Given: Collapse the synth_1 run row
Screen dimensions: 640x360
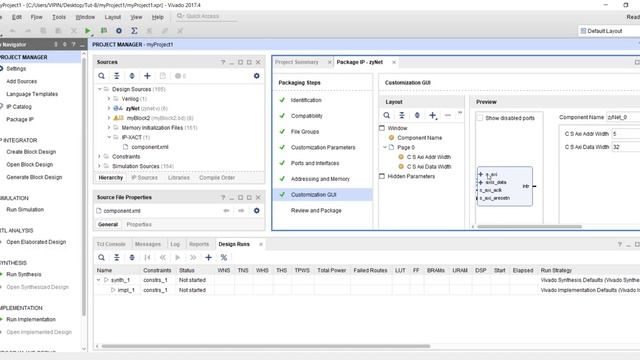Looking at the screenshot, I should point(98,280).
